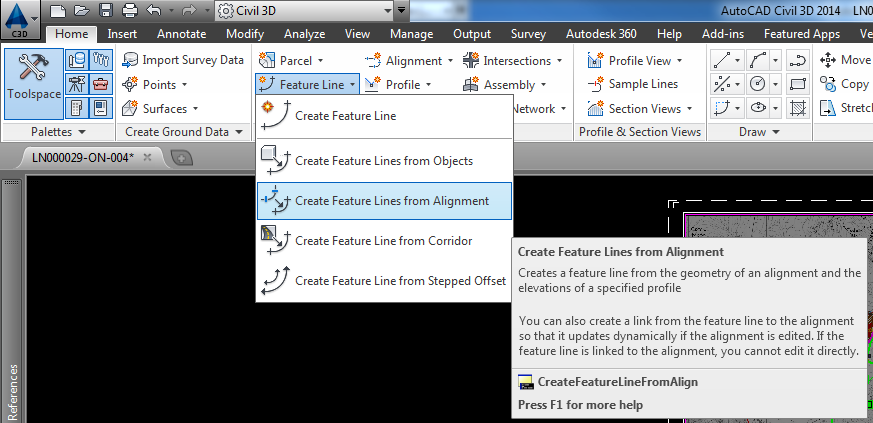Viewport: 873px width, 423px height.
Task: Click the Hatch draw tool icon
Action: click(x=798, y=108)
